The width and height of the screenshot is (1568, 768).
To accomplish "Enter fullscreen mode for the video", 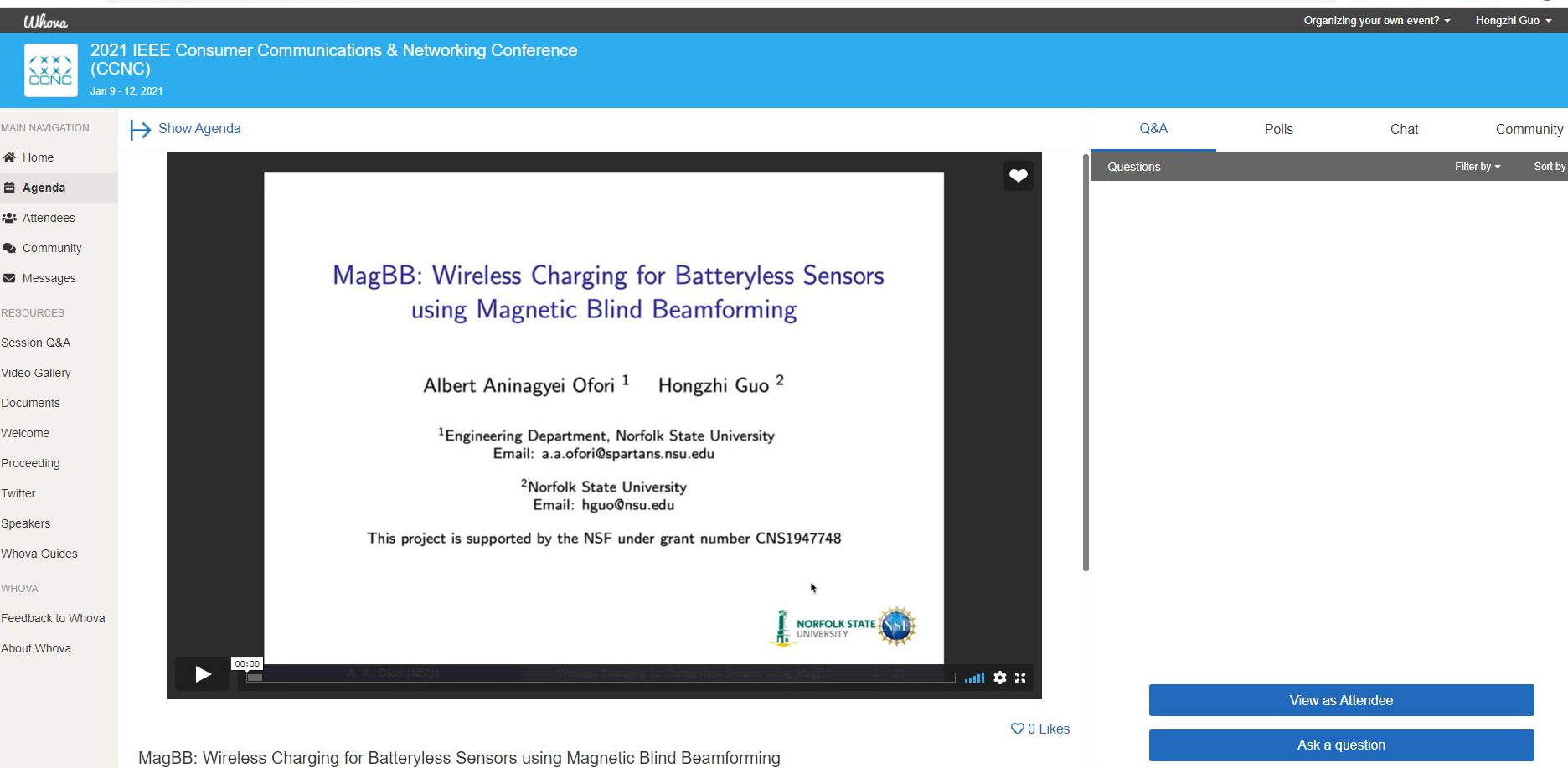I will [1020, 678].
